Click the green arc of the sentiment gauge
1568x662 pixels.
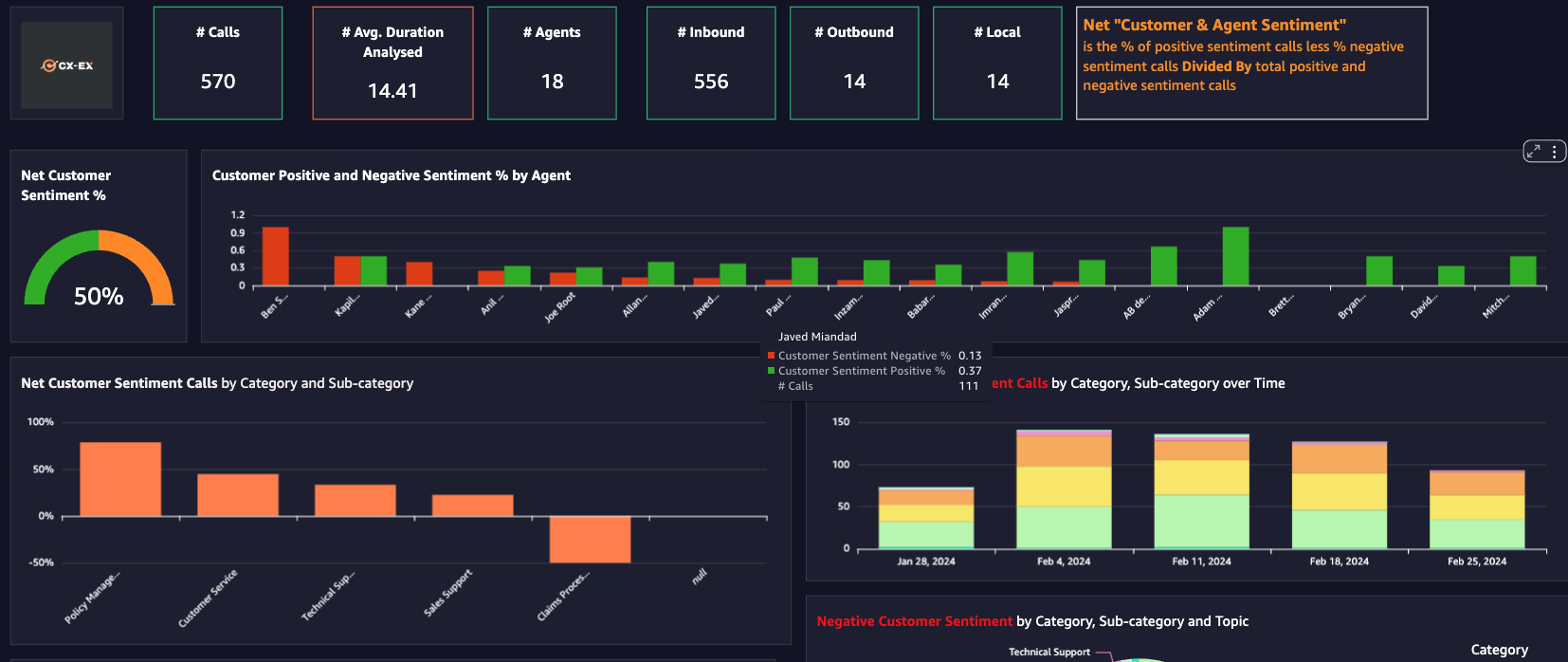49,259
